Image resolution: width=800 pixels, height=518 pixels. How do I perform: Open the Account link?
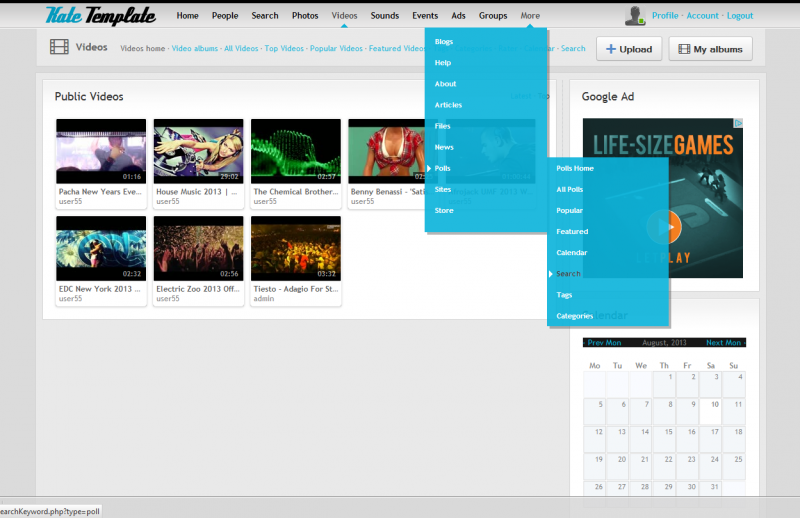tap(702, 16)
